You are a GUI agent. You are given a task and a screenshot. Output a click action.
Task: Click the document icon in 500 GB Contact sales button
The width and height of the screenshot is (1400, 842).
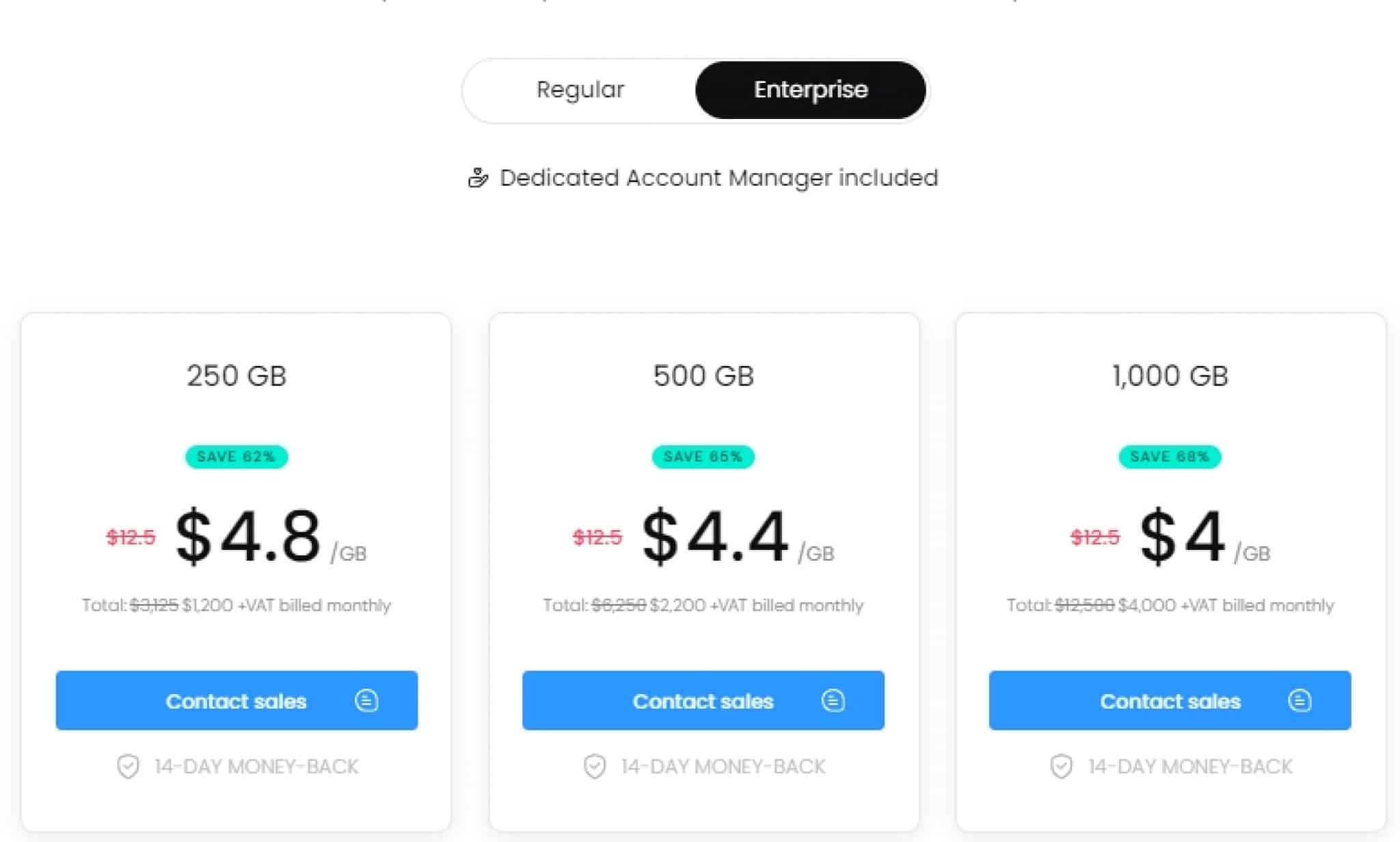(833, 700)
